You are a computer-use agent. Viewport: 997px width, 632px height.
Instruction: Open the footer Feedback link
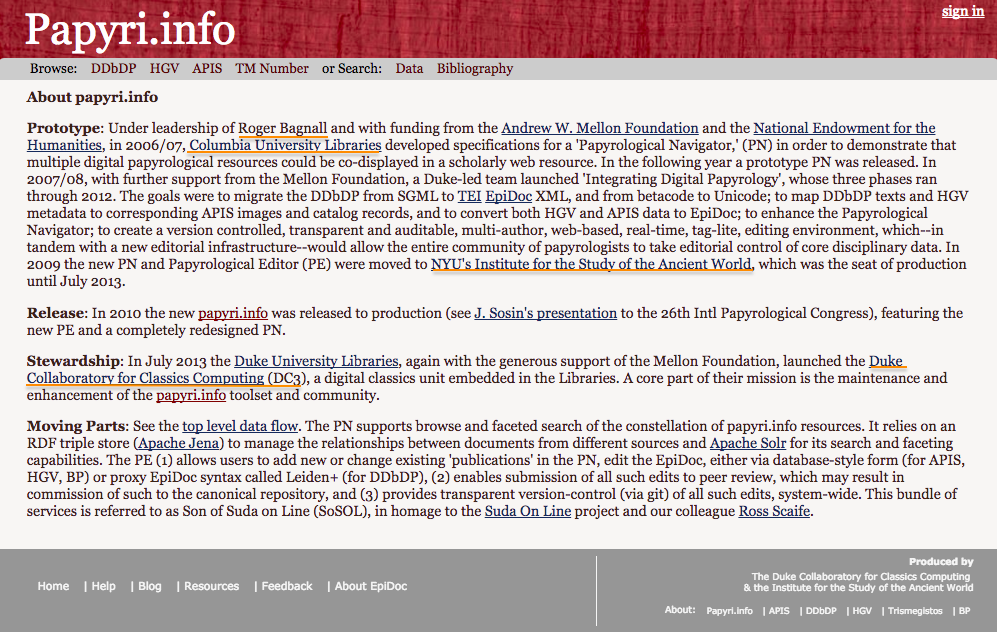(287, 586)
